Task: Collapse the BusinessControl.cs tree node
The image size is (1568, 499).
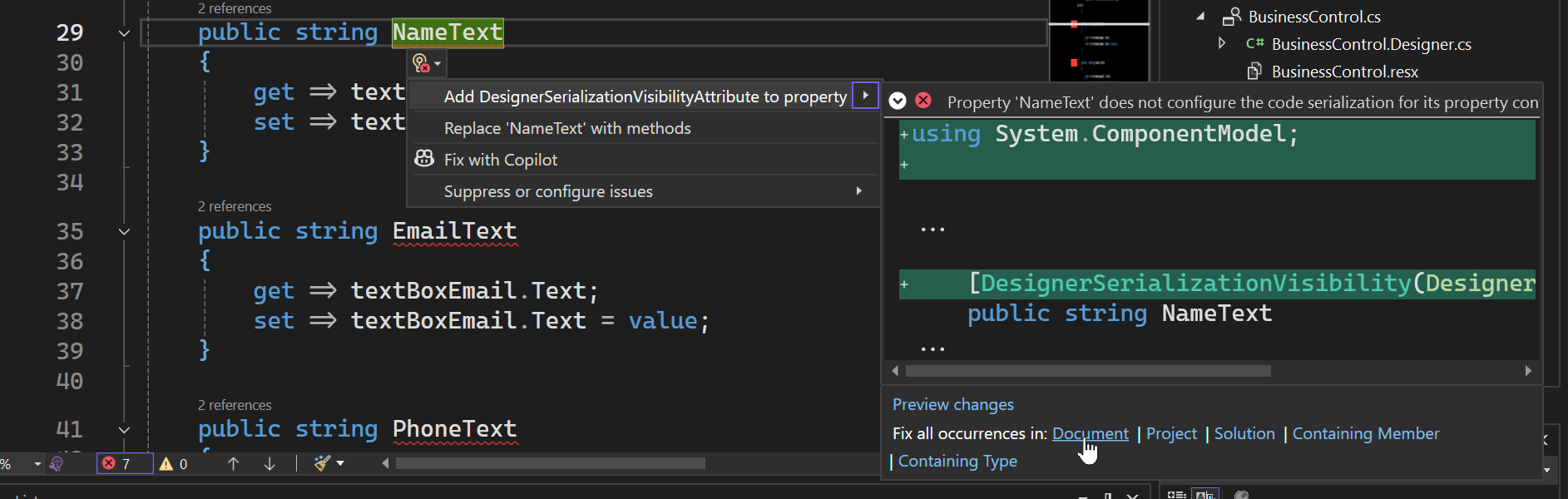Action: (1200, 16)
